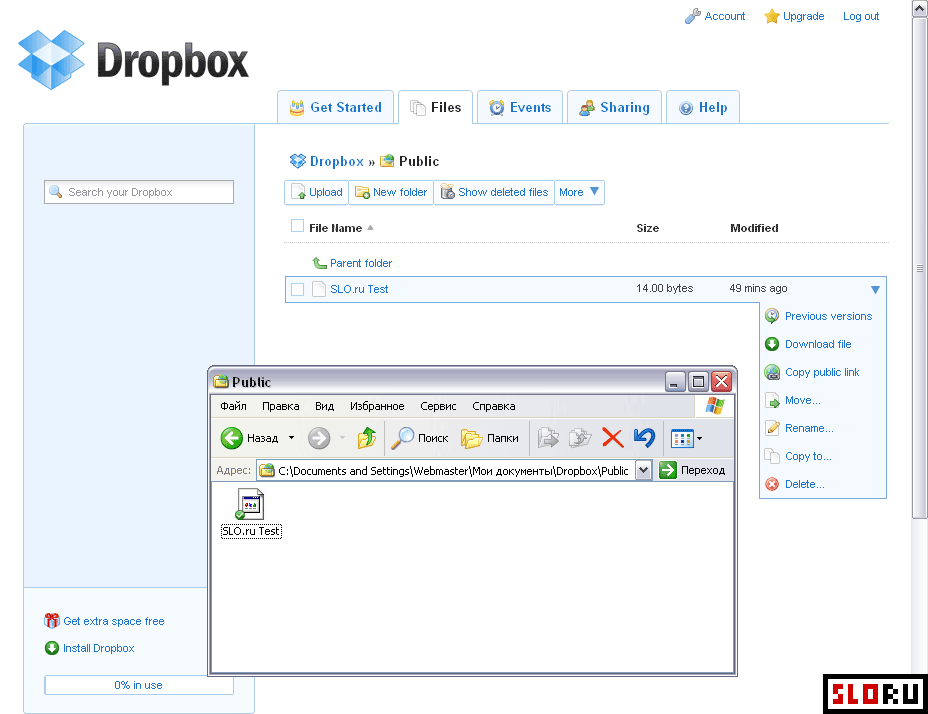Click the Parent folder up-arrow icon
The height and width of the screenshot is (714, 928).
click(320, 263)
